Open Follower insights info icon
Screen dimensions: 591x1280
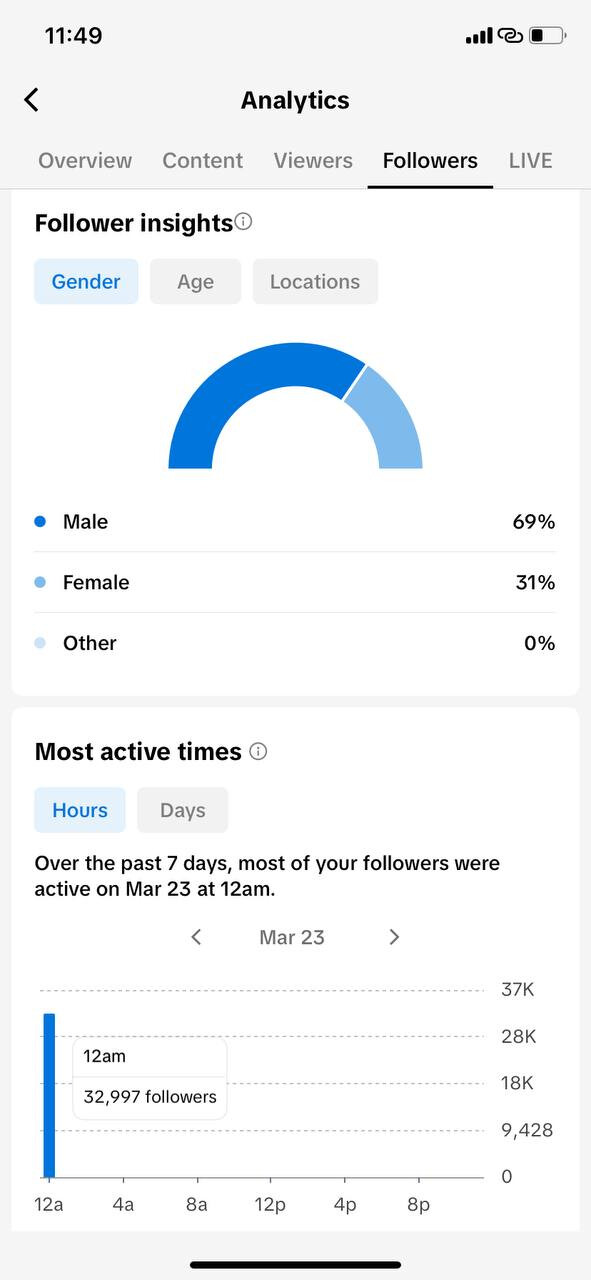243,222
